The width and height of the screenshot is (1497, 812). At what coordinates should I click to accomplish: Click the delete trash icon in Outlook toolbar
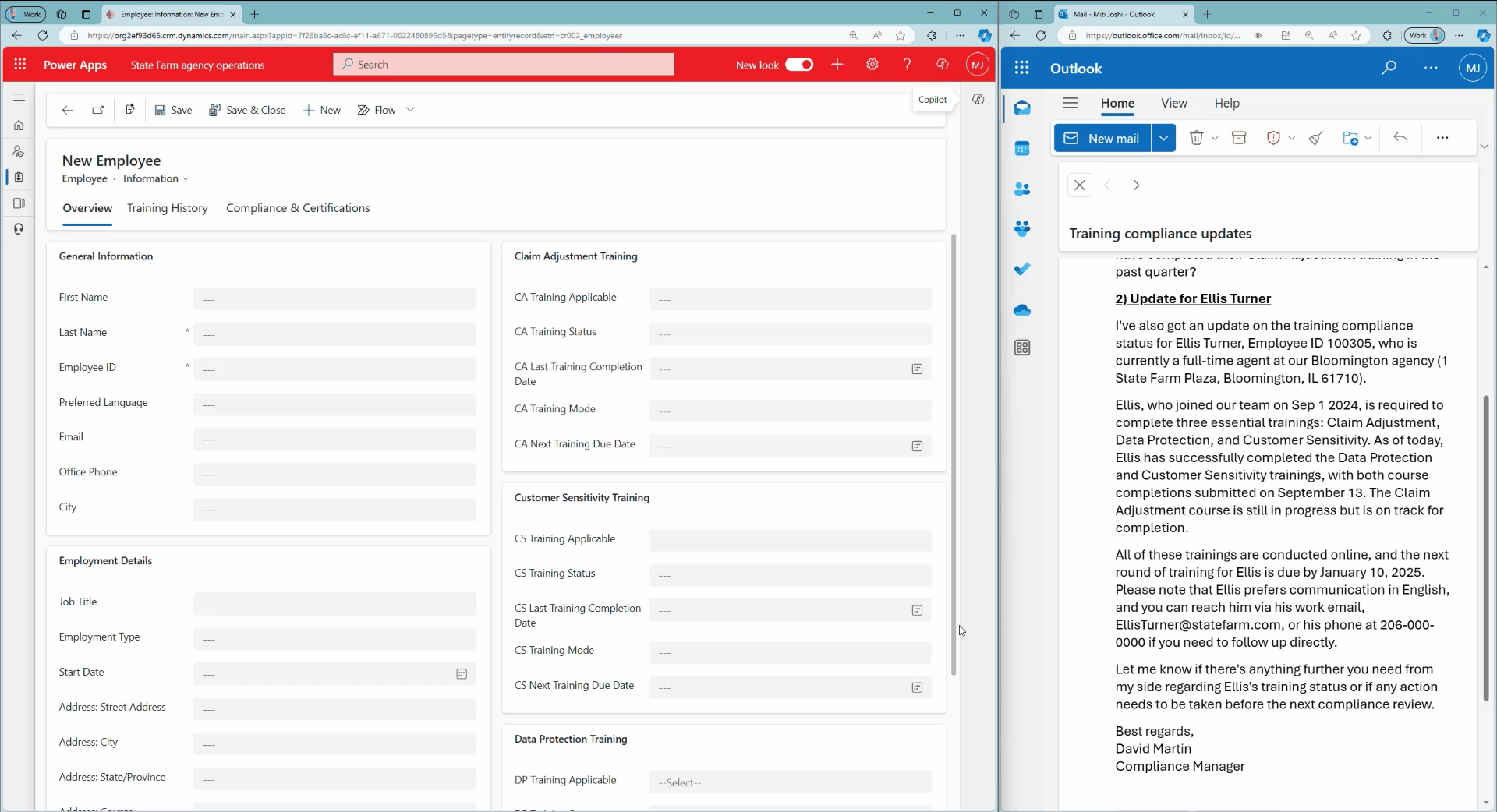coord(1196,138)
